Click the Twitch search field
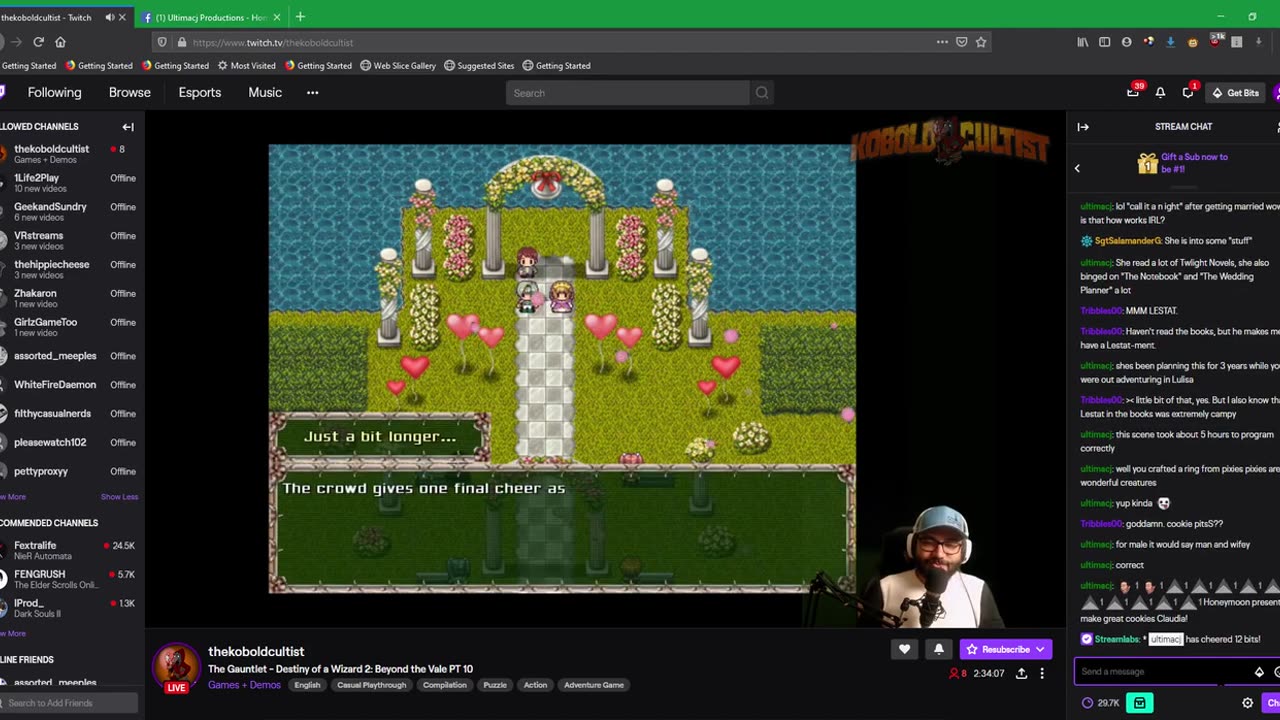Viewport: 1280px width, 720px height. point(627,93)
